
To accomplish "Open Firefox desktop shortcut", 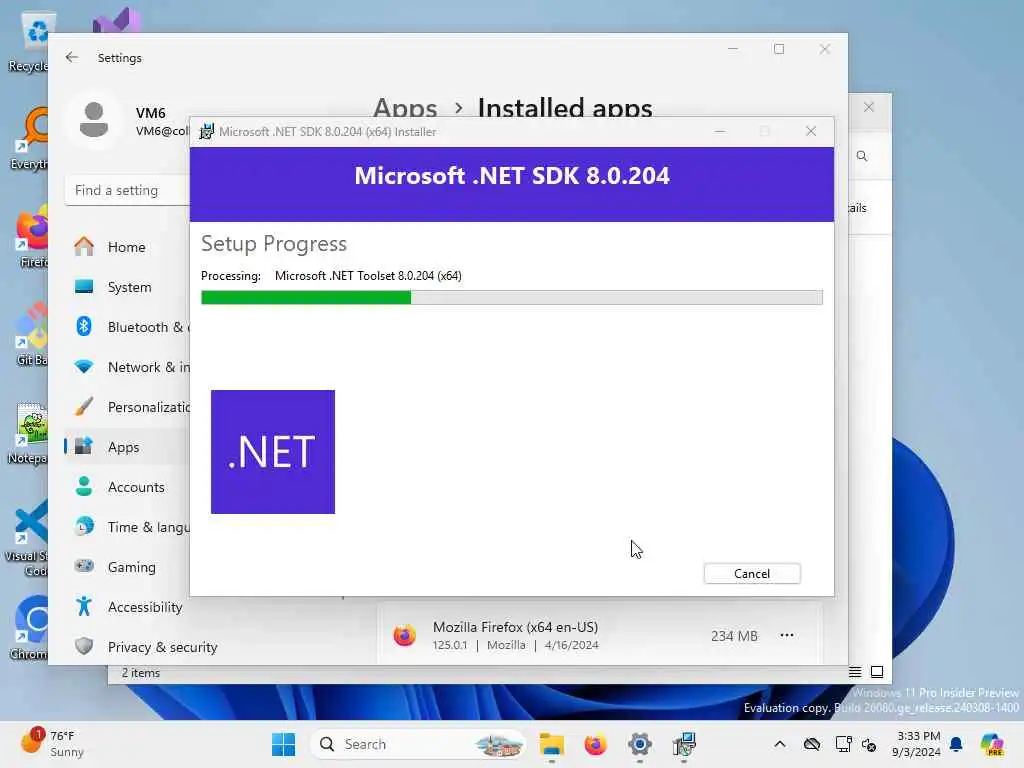I will tap(31, 238).
